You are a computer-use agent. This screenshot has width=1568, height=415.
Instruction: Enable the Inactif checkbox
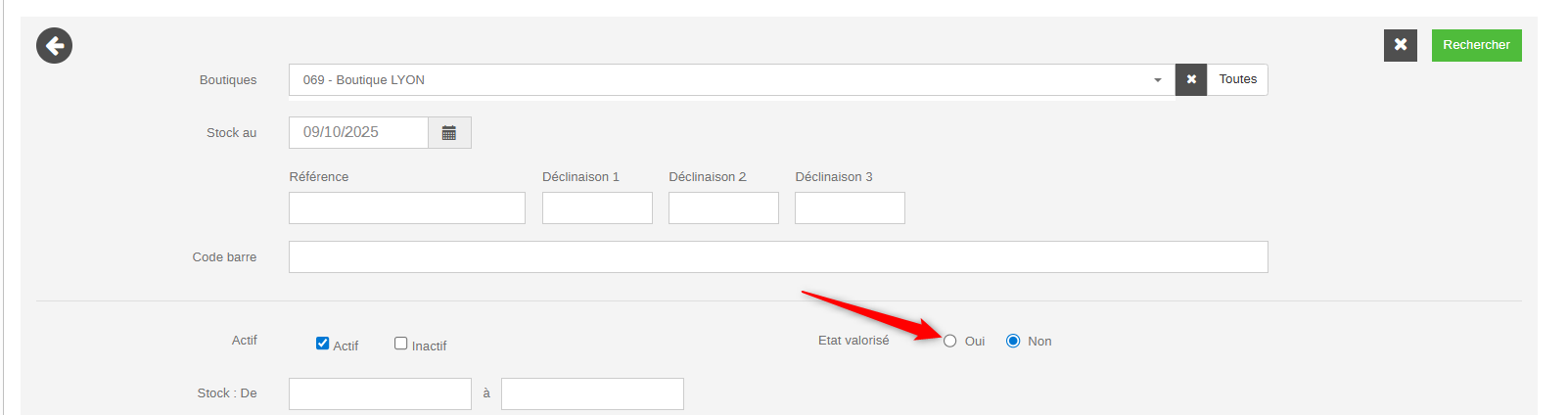click(400, 344)
